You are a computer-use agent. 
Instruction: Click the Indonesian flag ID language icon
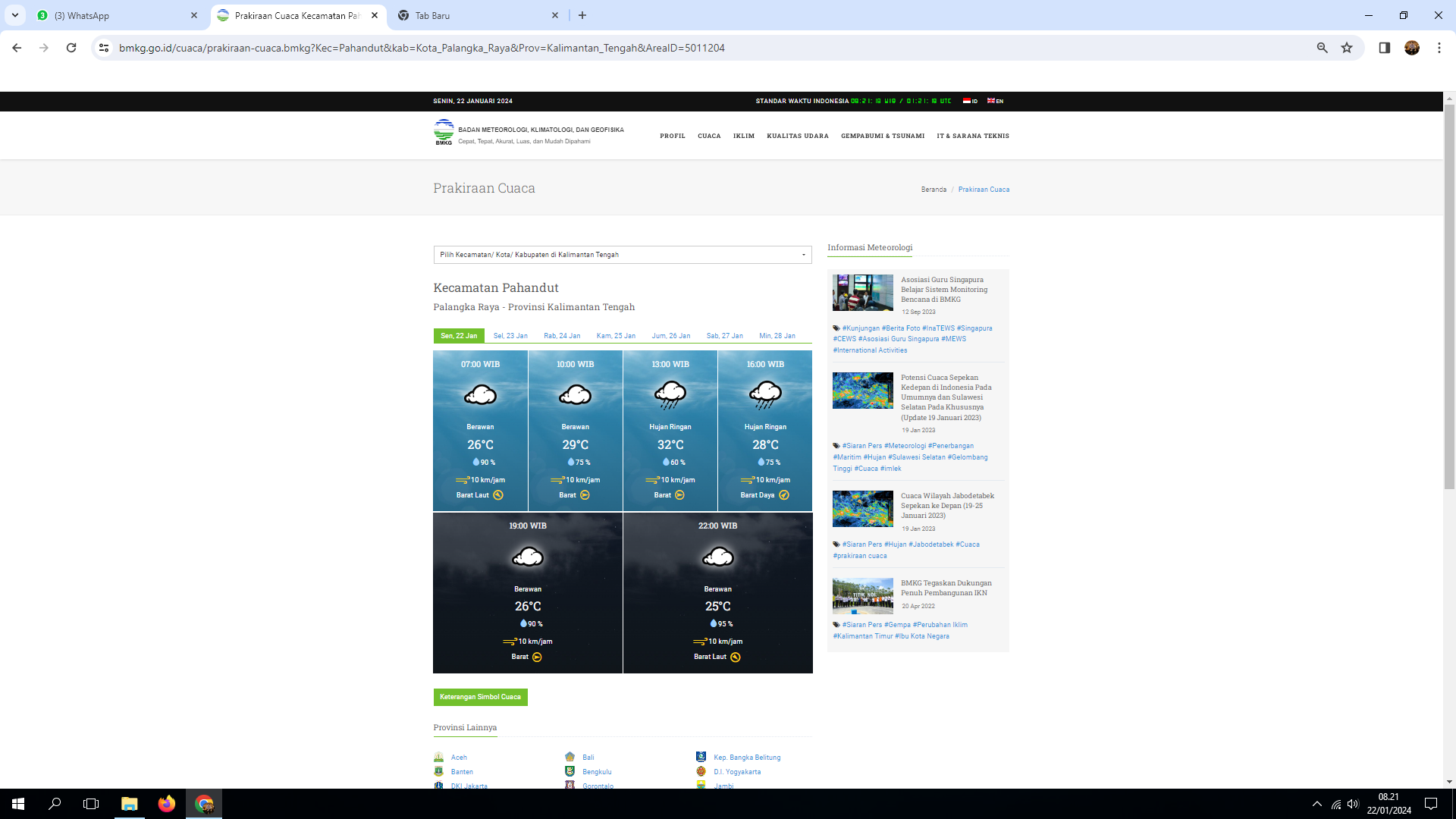(x=970, y=101)
